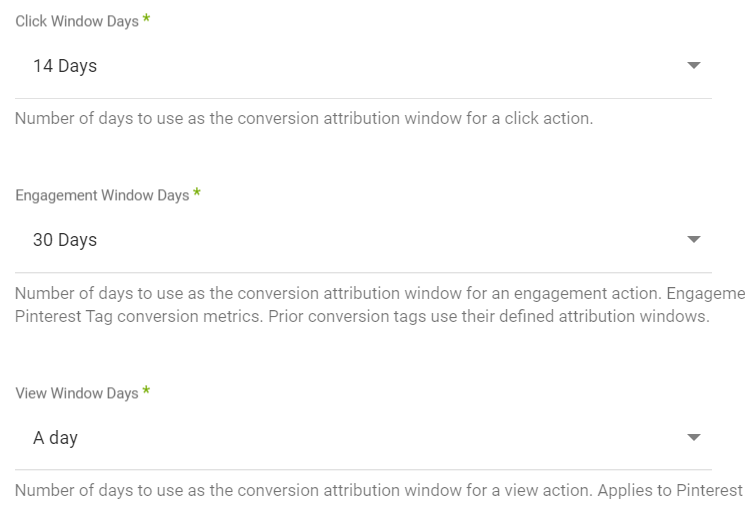Click the green asterisk beside Click Window Days

click(146, 21)
